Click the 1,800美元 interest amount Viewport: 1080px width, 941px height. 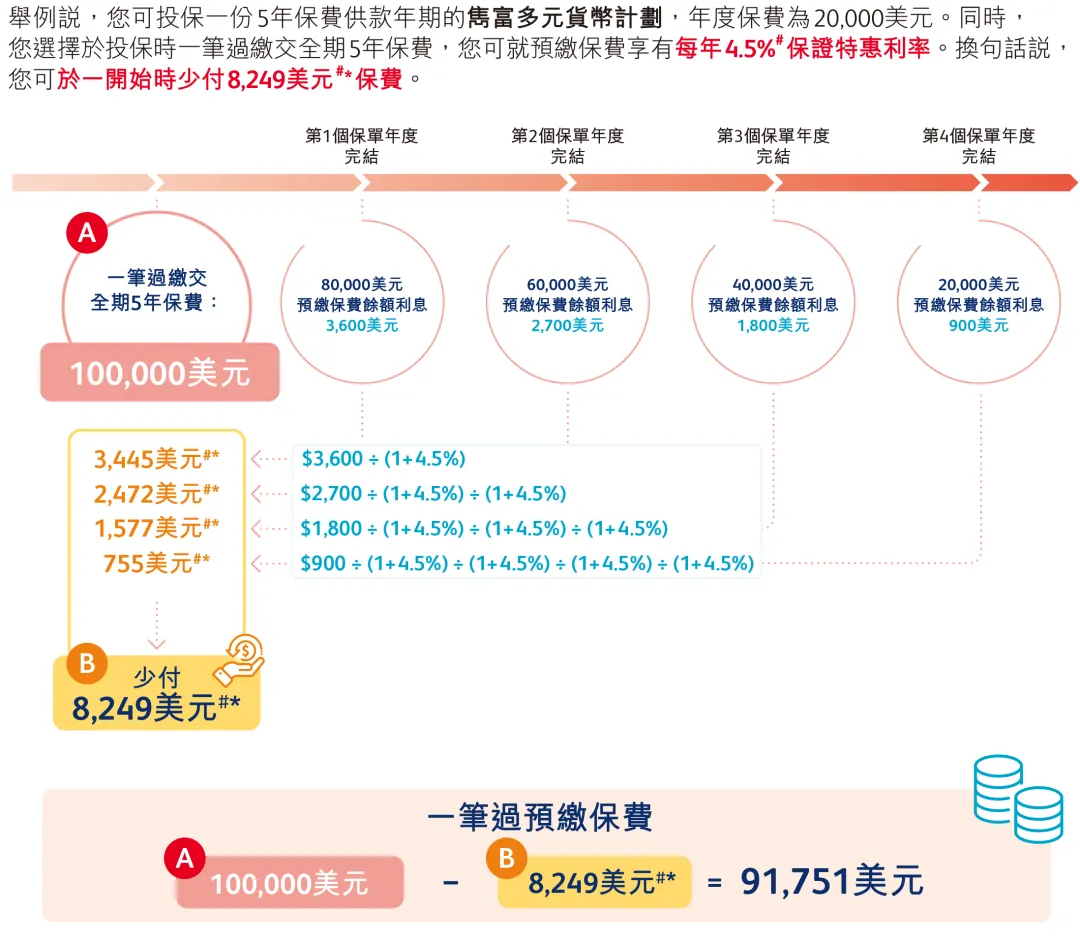773,325
